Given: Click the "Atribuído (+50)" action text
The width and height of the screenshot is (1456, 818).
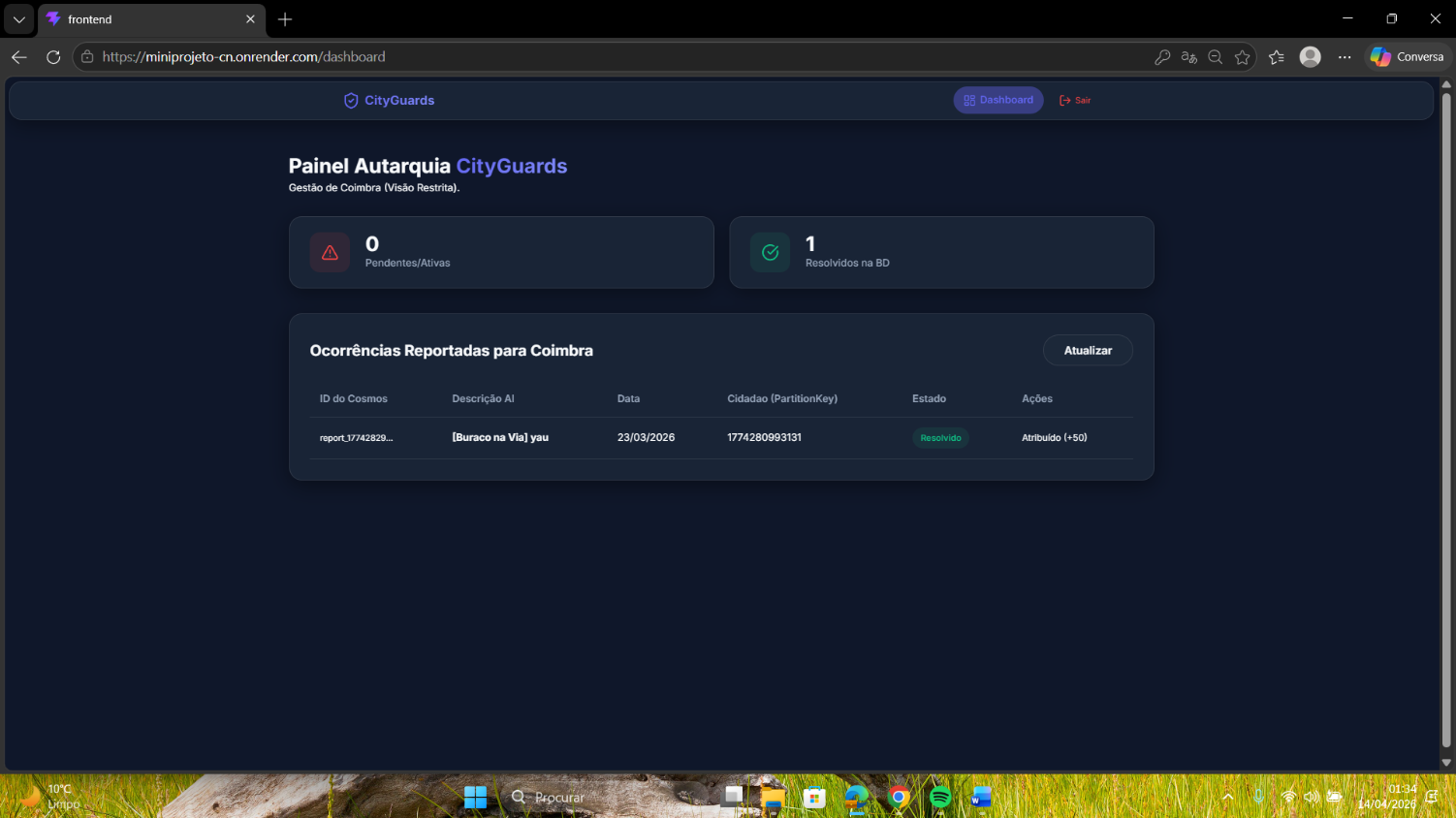Looking at the screenshot, I should 1054,437.
